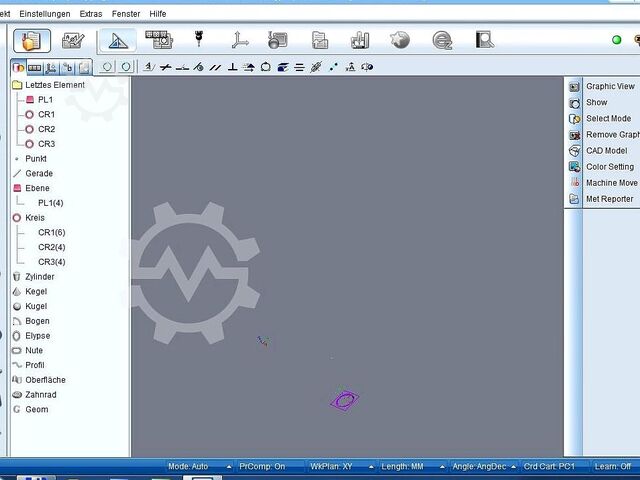Select the Elypse element type
640x480 pixels.
(38, 336)
